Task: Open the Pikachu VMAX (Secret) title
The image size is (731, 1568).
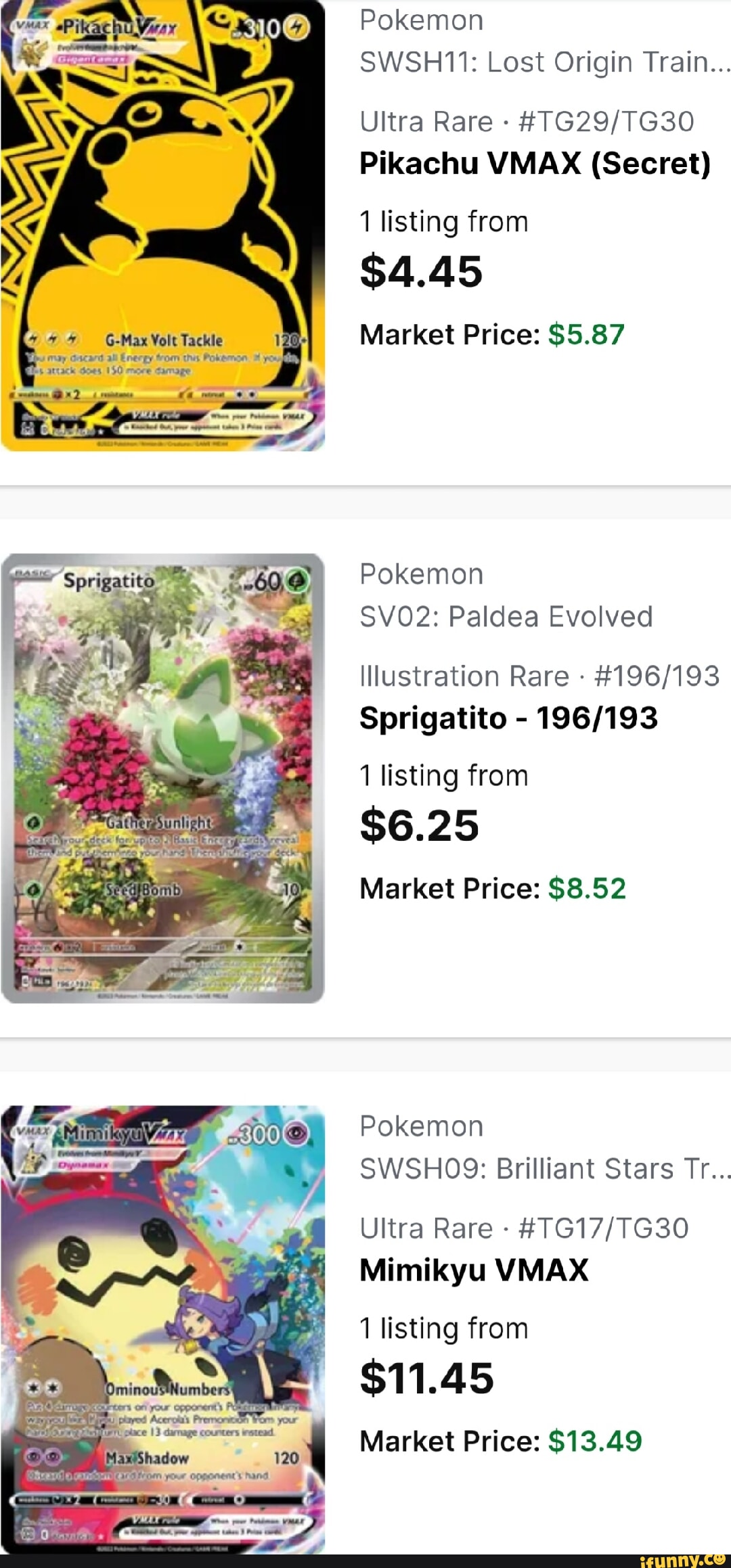Action: point(535,163)
